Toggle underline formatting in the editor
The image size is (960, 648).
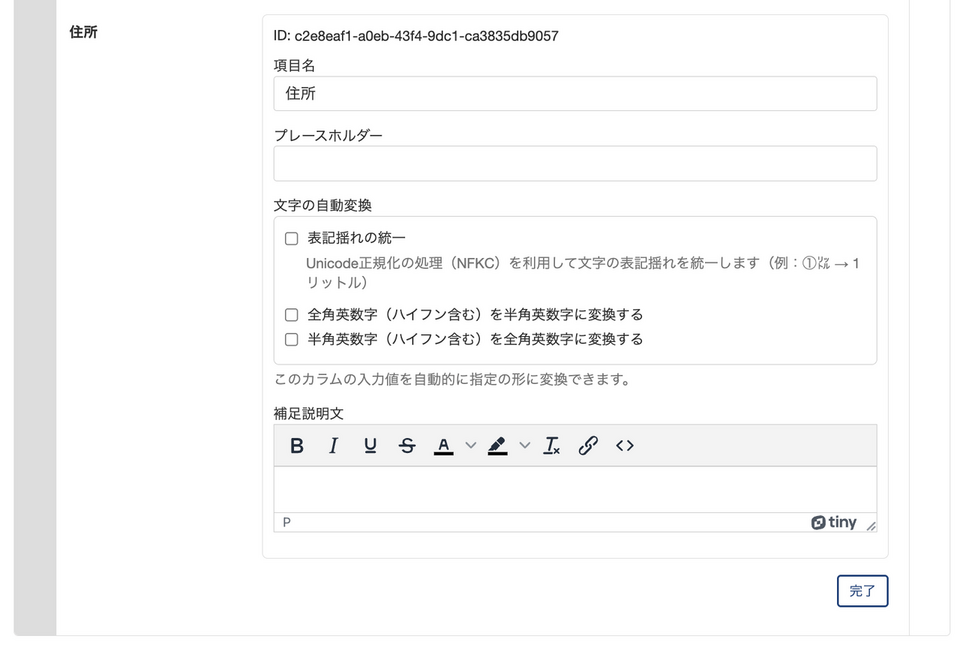pos(370,446)
